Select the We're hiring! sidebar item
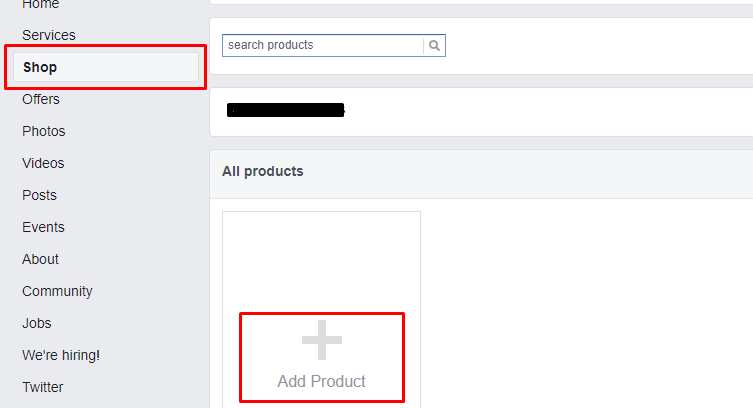The image size is (753, 408). (x=61, y=355)
